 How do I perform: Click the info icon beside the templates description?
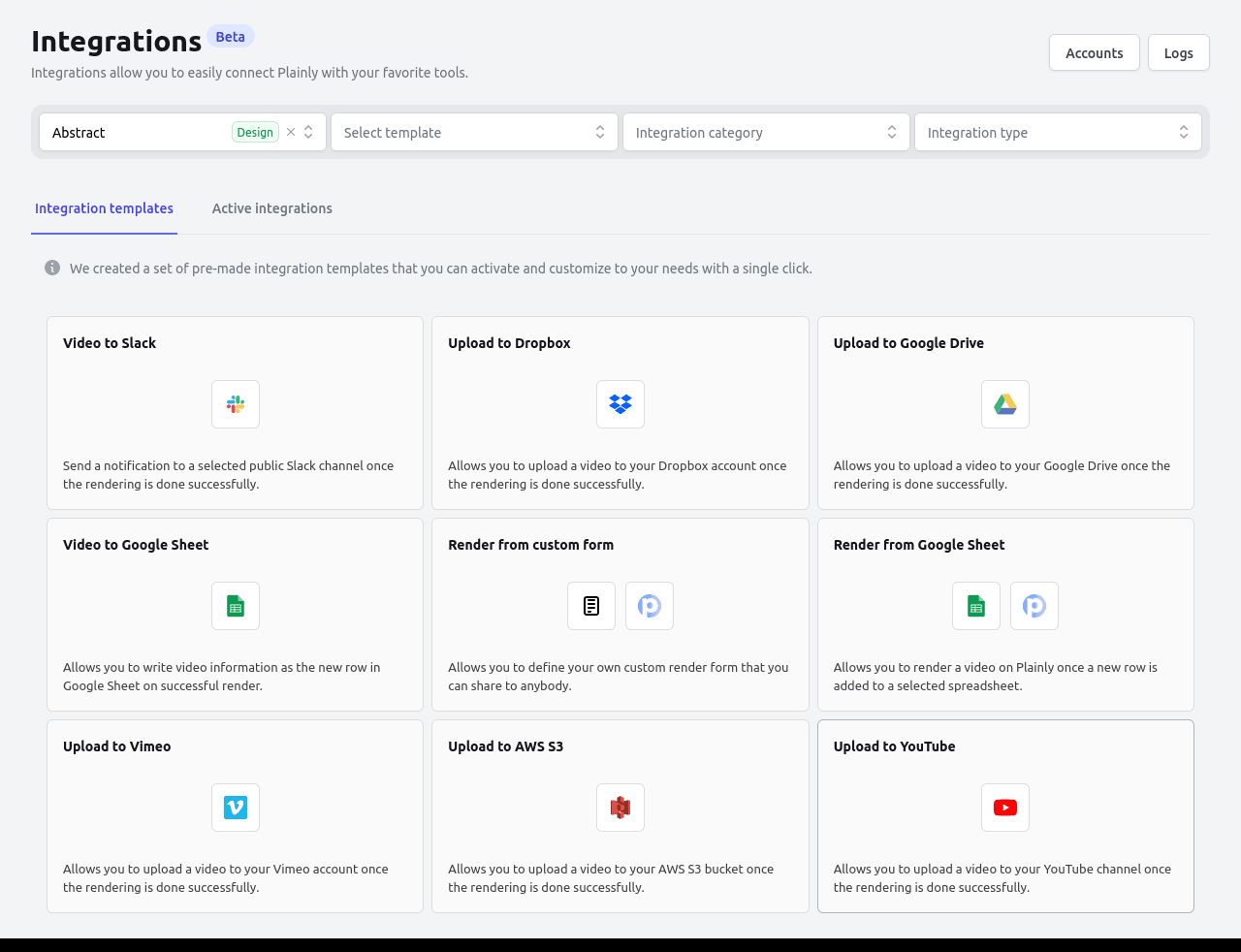pyautogui.click(x=52, y=269)
